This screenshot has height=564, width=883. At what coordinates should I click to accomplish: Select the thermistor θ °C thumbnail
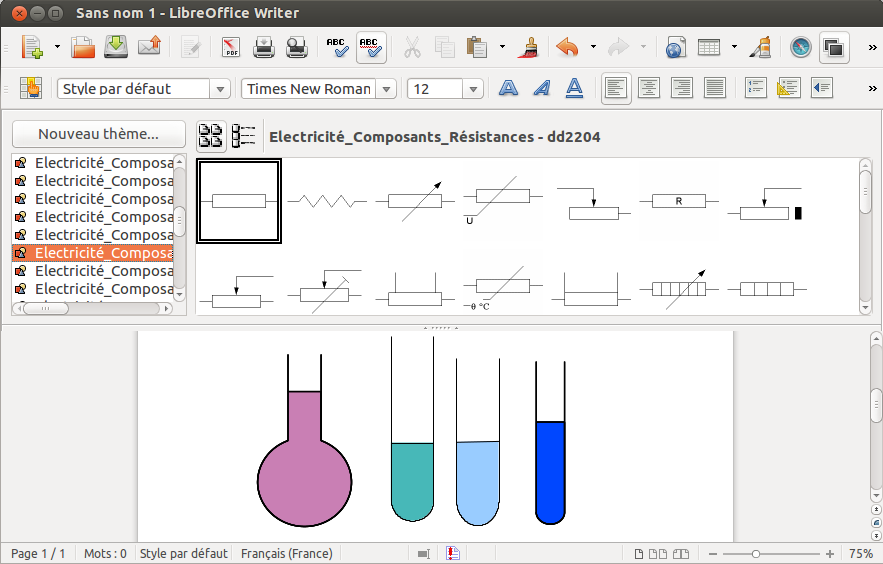pyautogui.click(x=503, y=289)
